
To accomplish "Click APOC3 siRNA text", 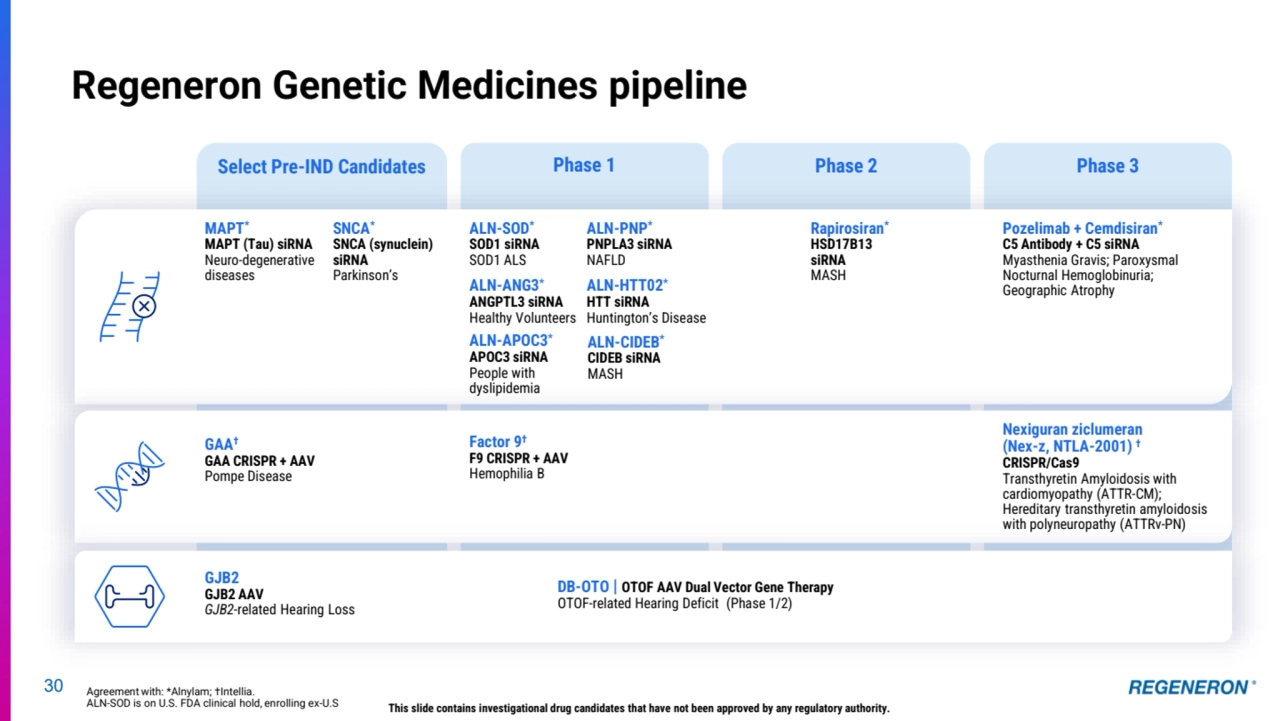I will (509, 357).
